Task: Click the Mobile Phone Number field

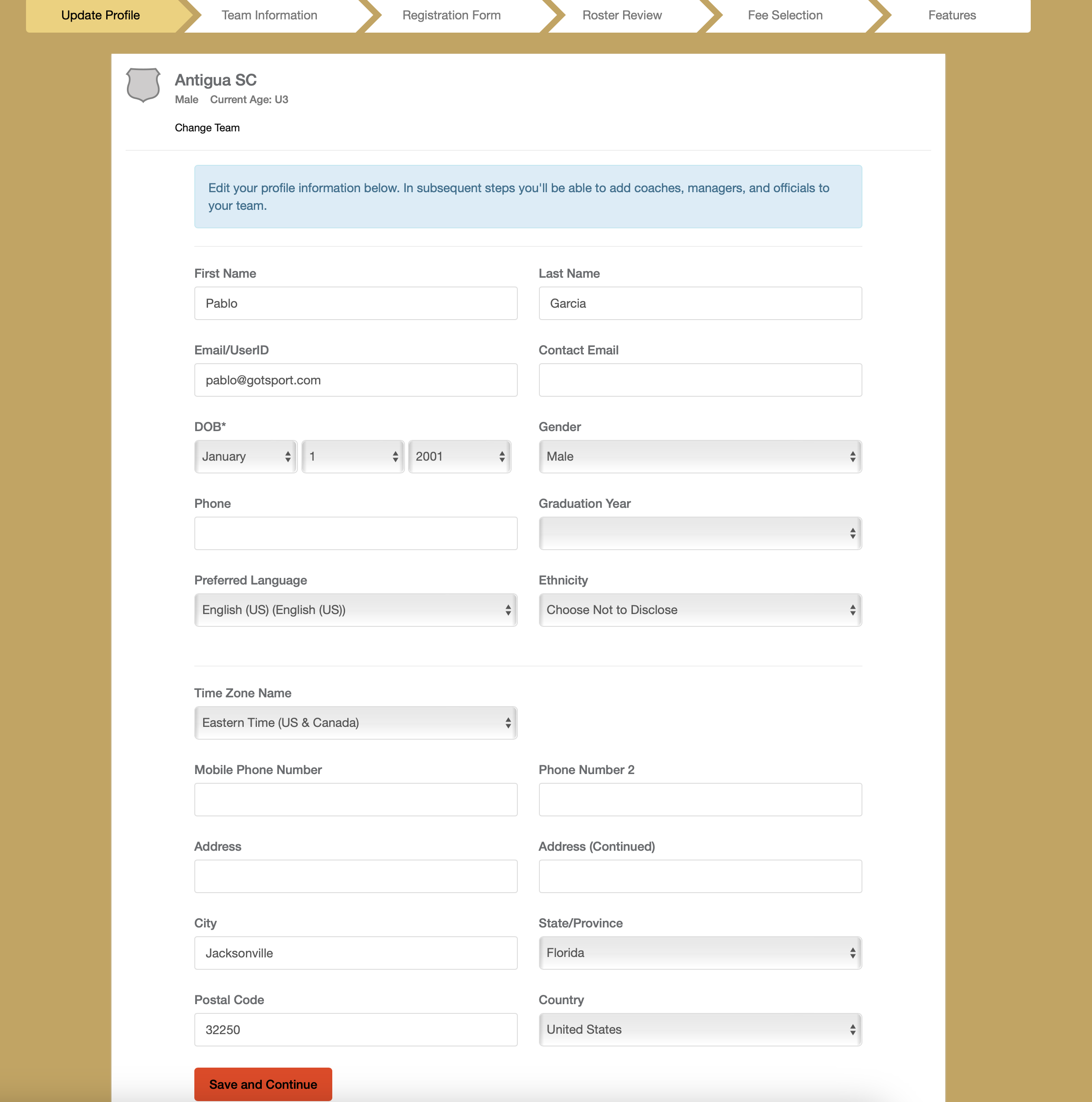Action: coord(356,799)
